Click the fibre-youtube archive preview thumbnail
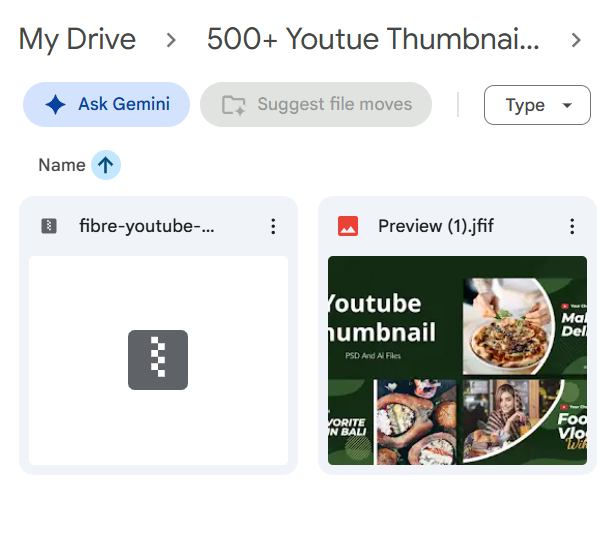The image size is (600, 540). pyautogui.click(x=158, y=361)
